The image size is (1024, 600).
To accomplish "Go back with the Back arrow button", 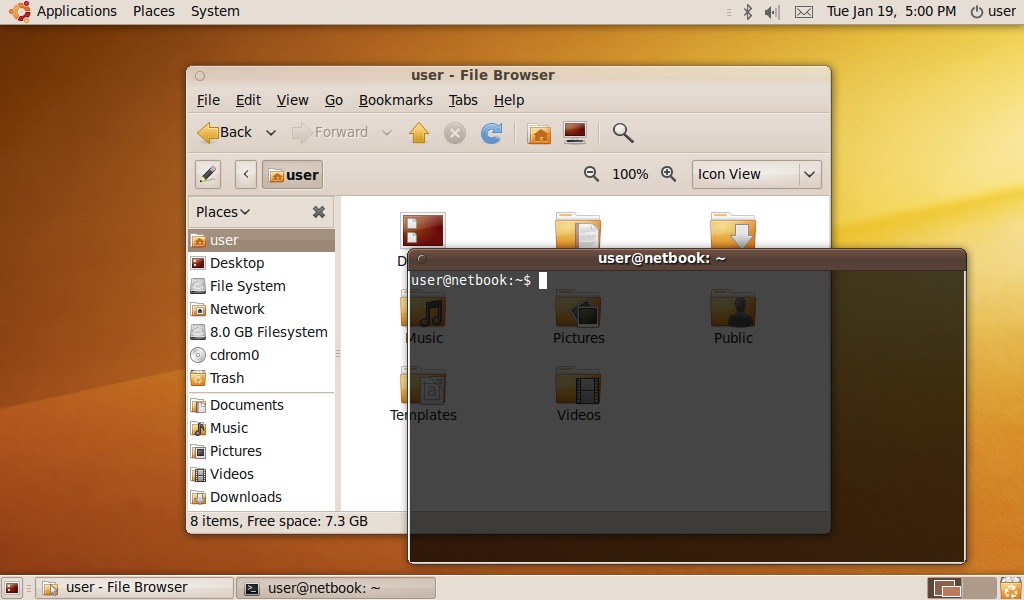I will [x=225, y=133].
